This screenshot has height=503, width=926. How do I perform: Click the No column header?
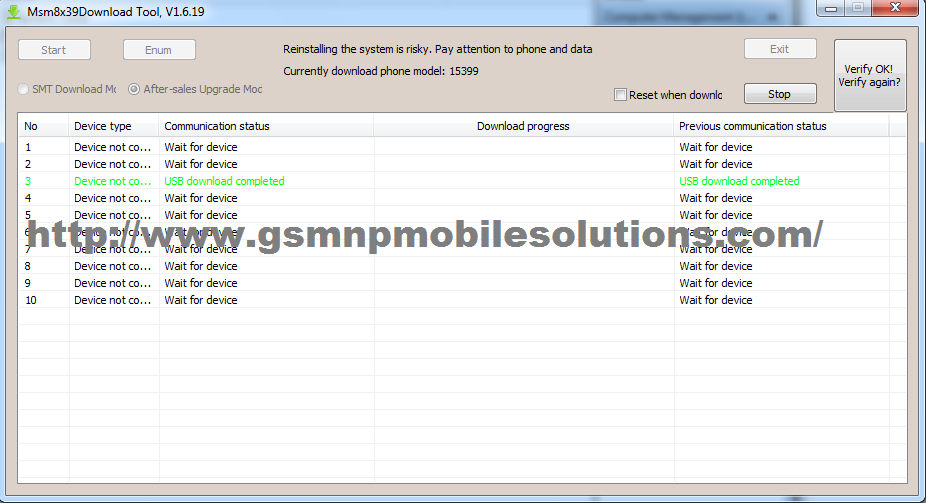(43, 126)
